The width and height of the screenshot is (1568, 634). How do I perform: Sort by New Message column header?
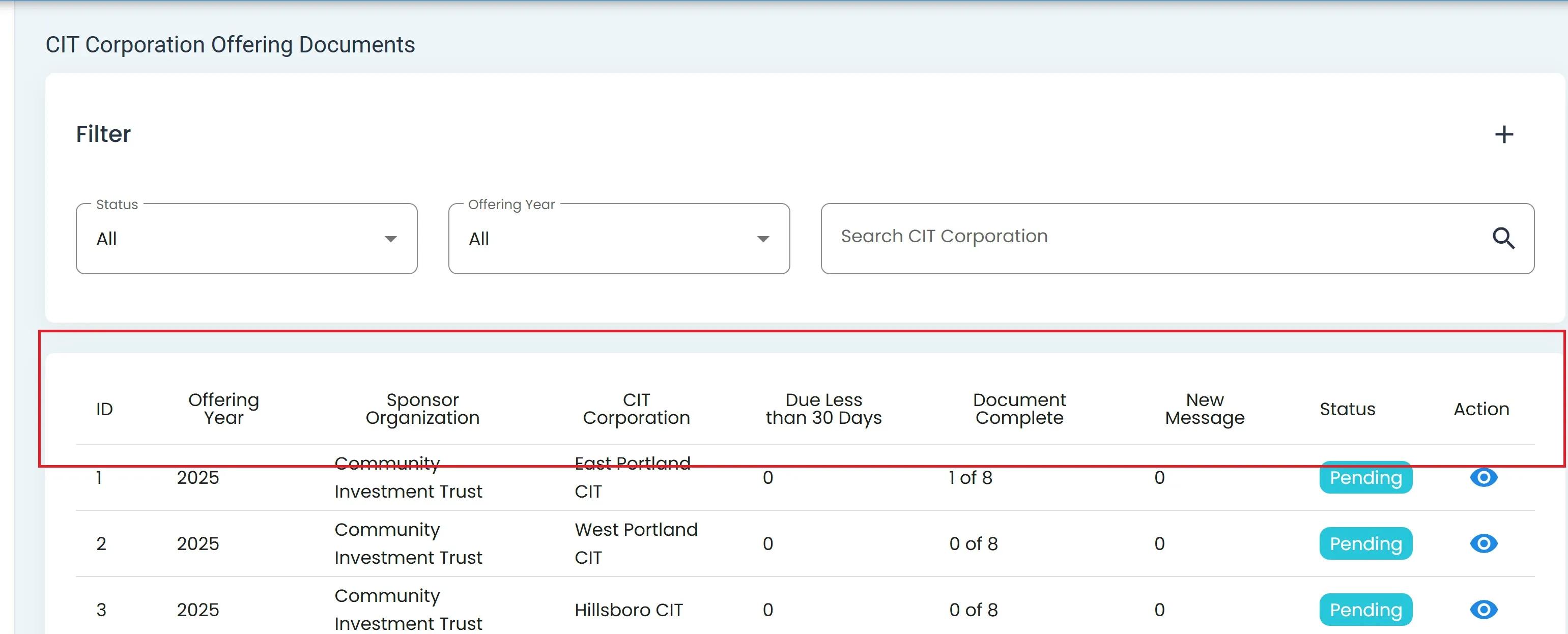pos(1205,409)
